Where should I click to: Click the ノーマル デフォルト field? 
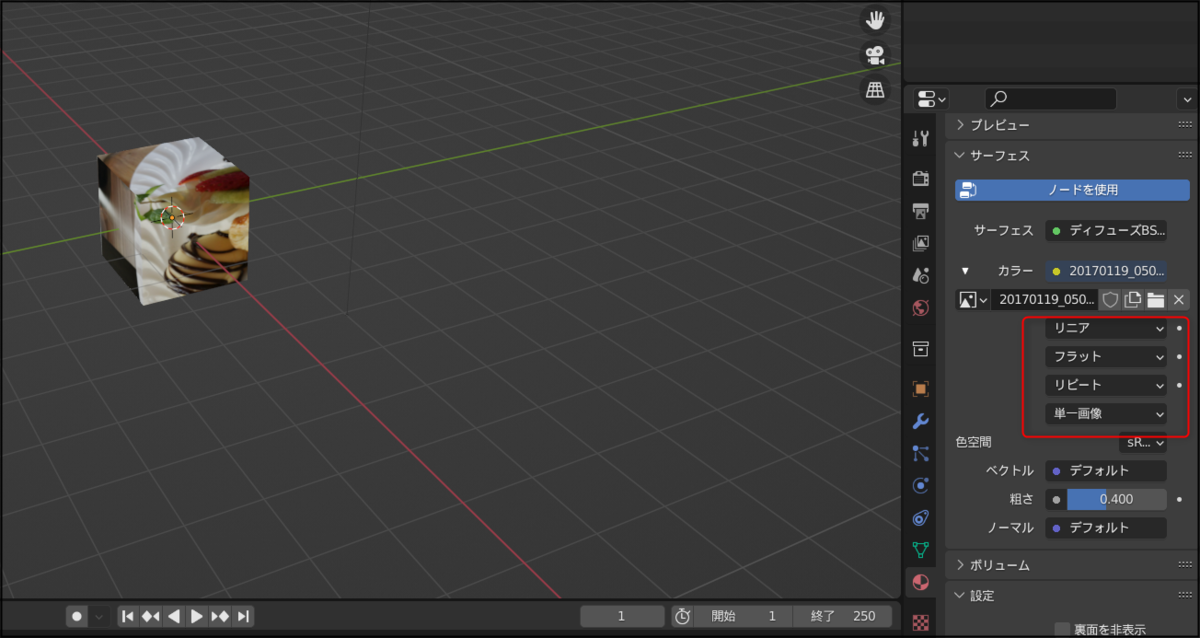[1107, 527]
